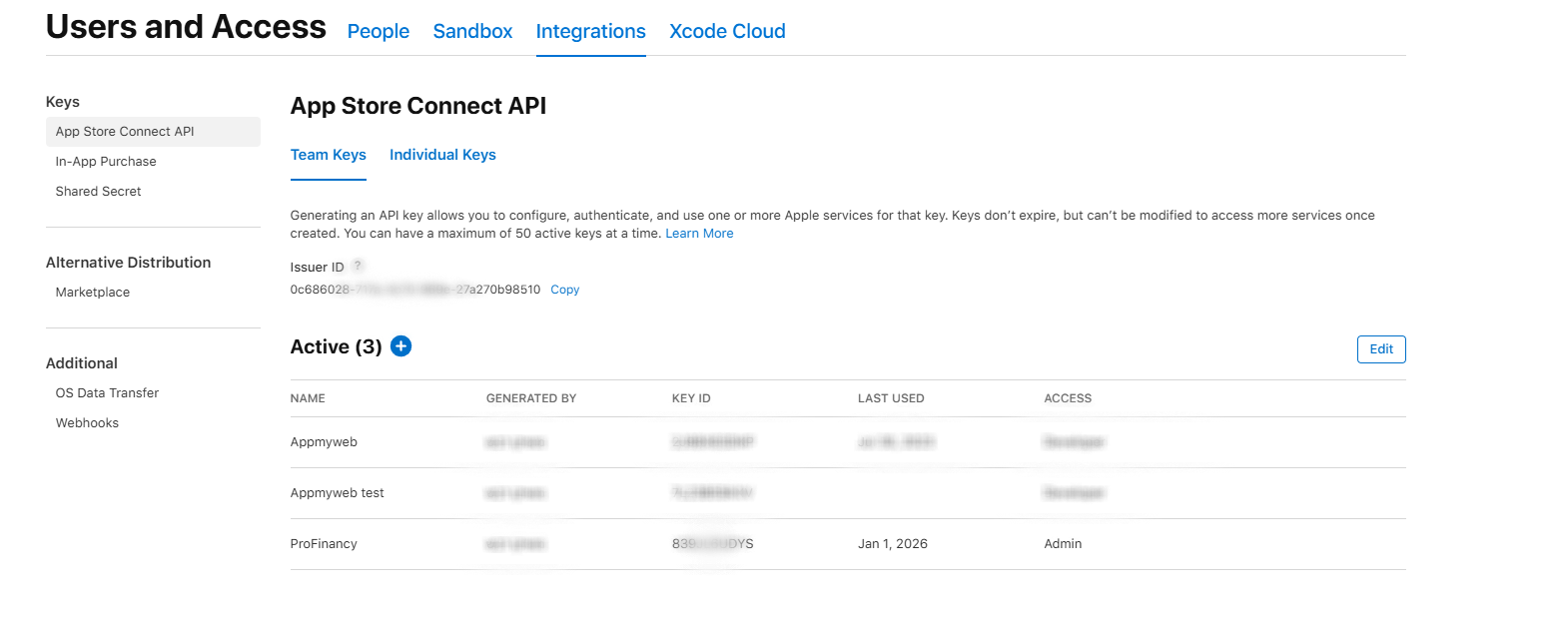Viewport: 1568px width, 625px height.
Task: Click the Alternative Distribution sidebar heading
Action: click(x=129, y=263)
